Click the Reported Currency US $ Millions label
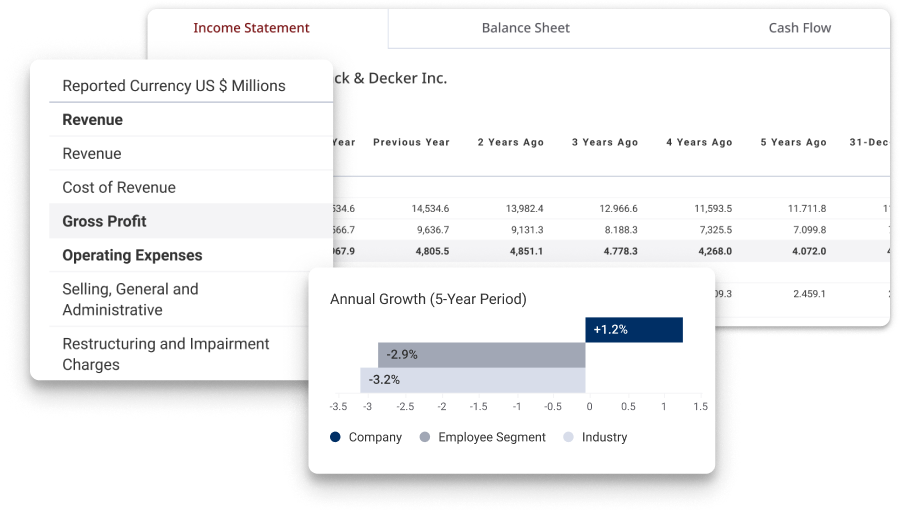The image size is (900, 514). [173, 86]
